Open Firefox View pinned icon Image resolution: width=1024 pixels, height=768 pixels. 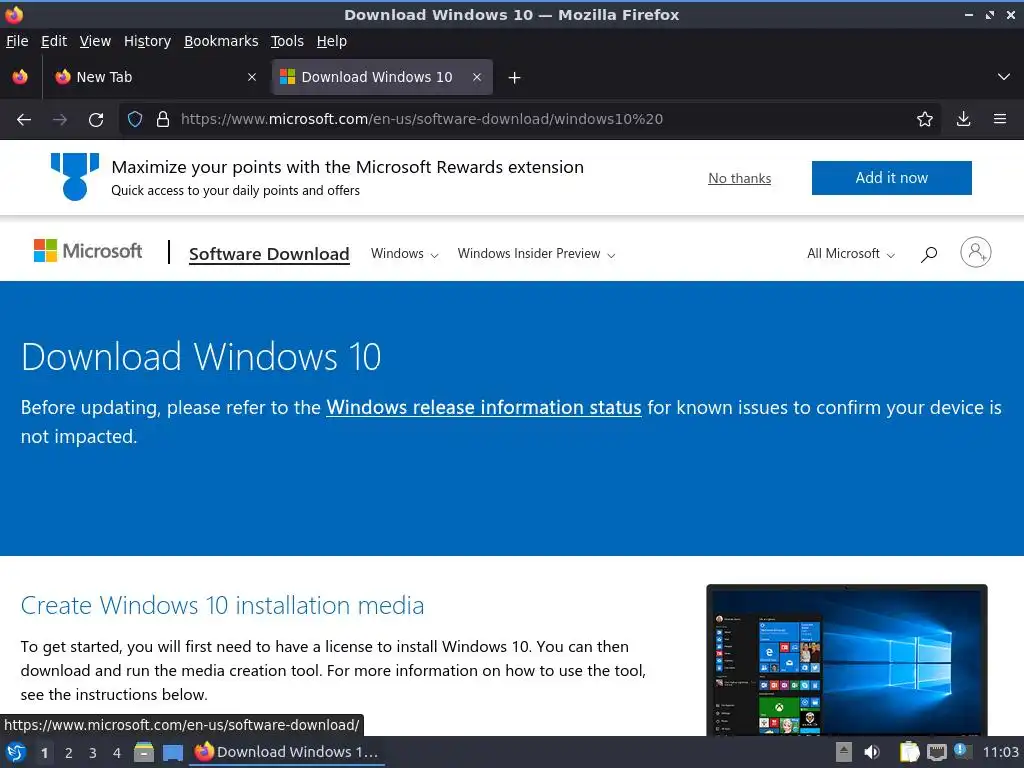pos(20,77)
